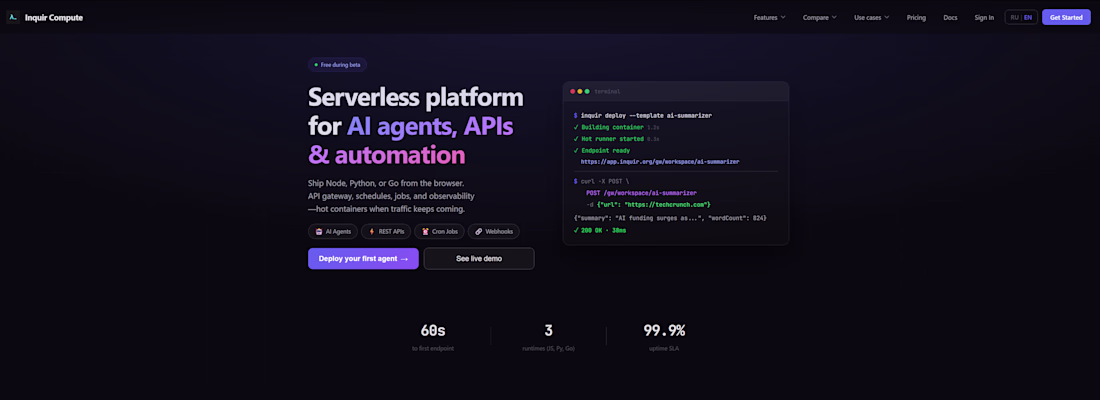
Task: Click the POST /gw/workspace/ai-summarizer line
Action: point(641,192)
